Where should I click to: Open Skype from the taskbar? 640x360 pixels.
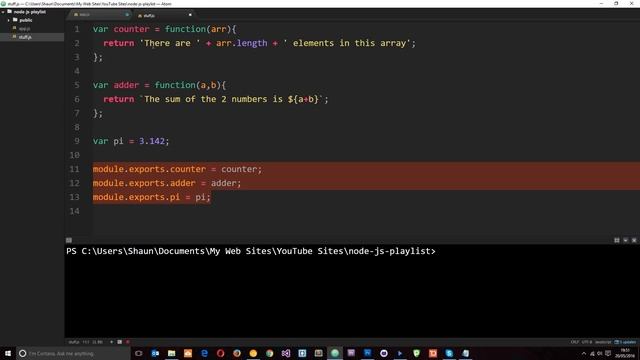point(449,353)
